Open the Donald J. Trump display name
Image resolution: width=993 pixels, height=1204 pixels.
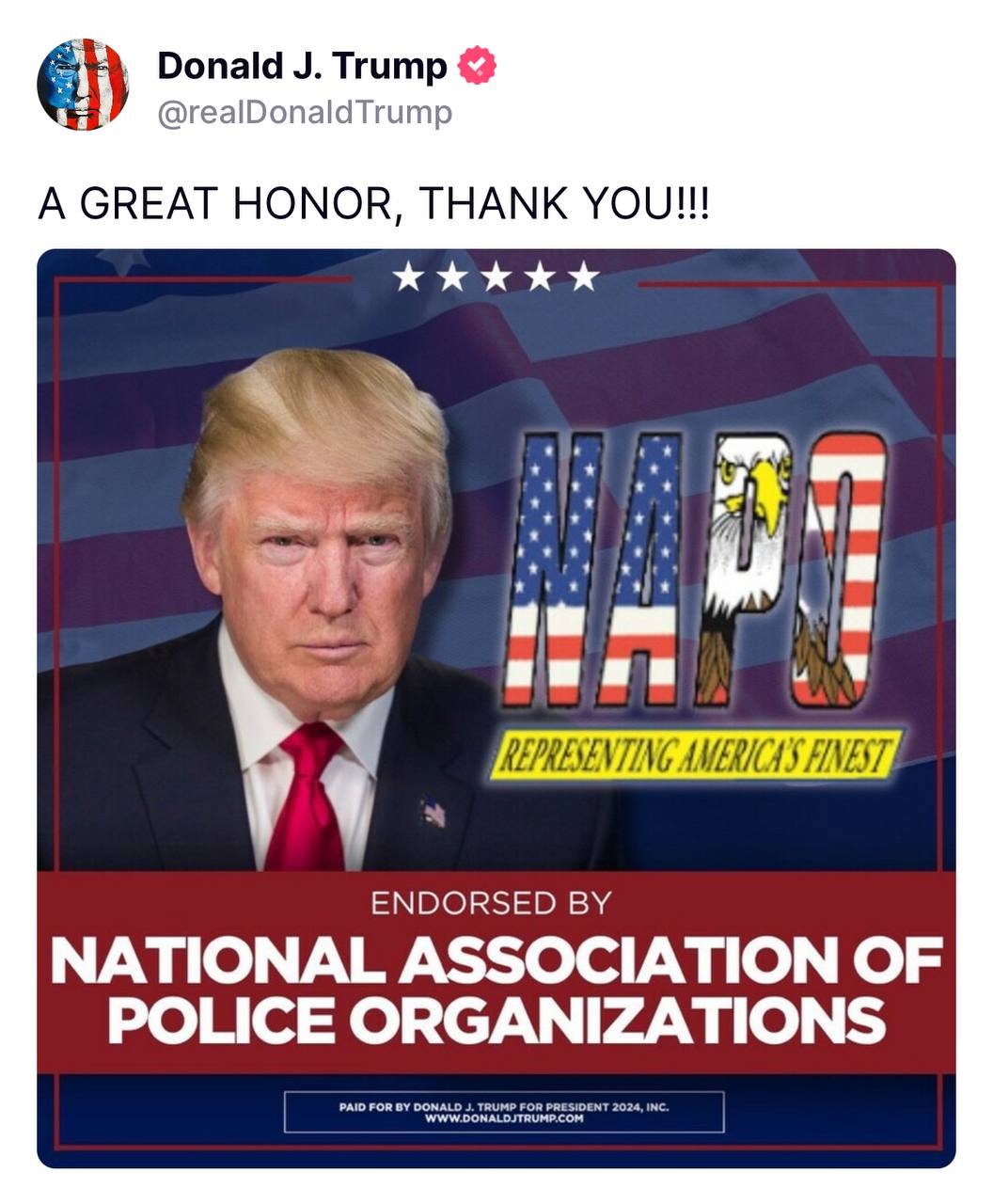(302, 66)
